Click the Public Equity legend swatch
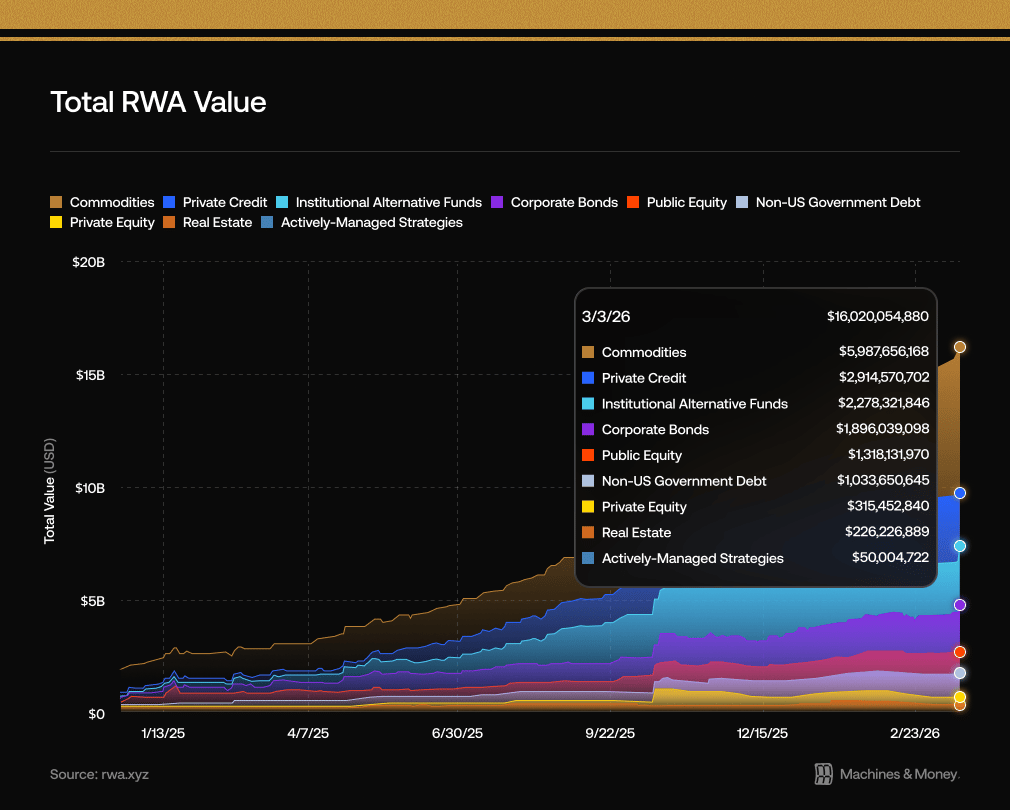Screen dimensions: 1010x810 [x=633, y=202]
